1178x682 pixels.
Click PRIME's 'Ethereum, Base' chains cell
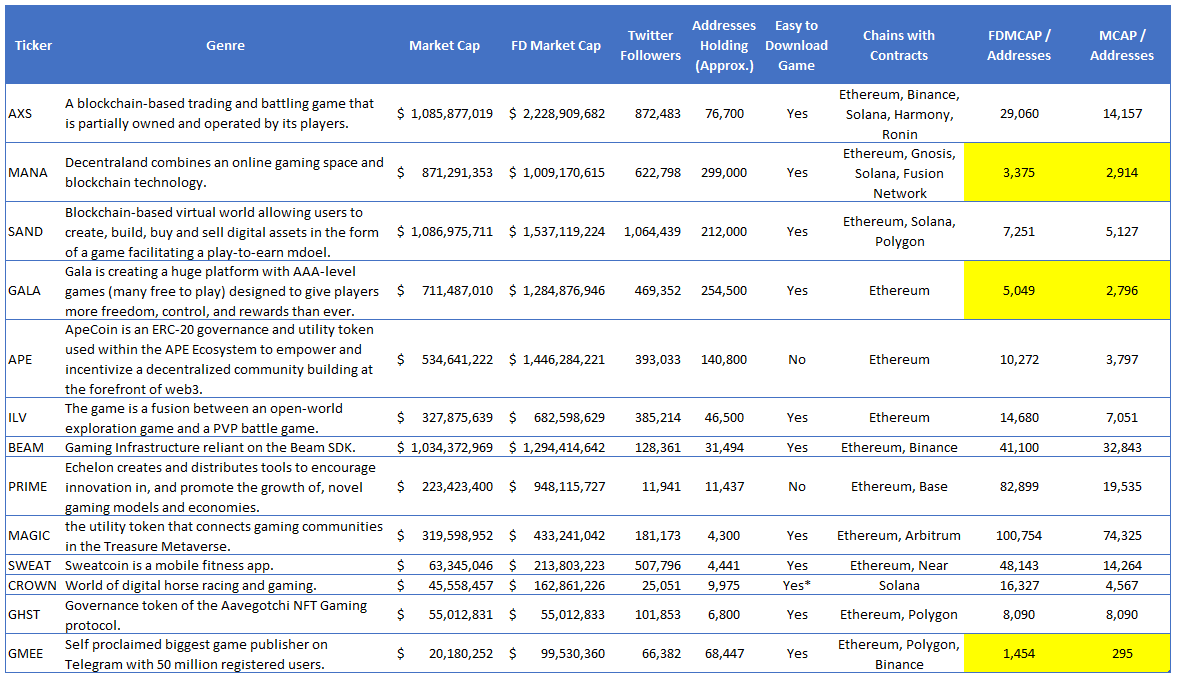click(898, 486)
